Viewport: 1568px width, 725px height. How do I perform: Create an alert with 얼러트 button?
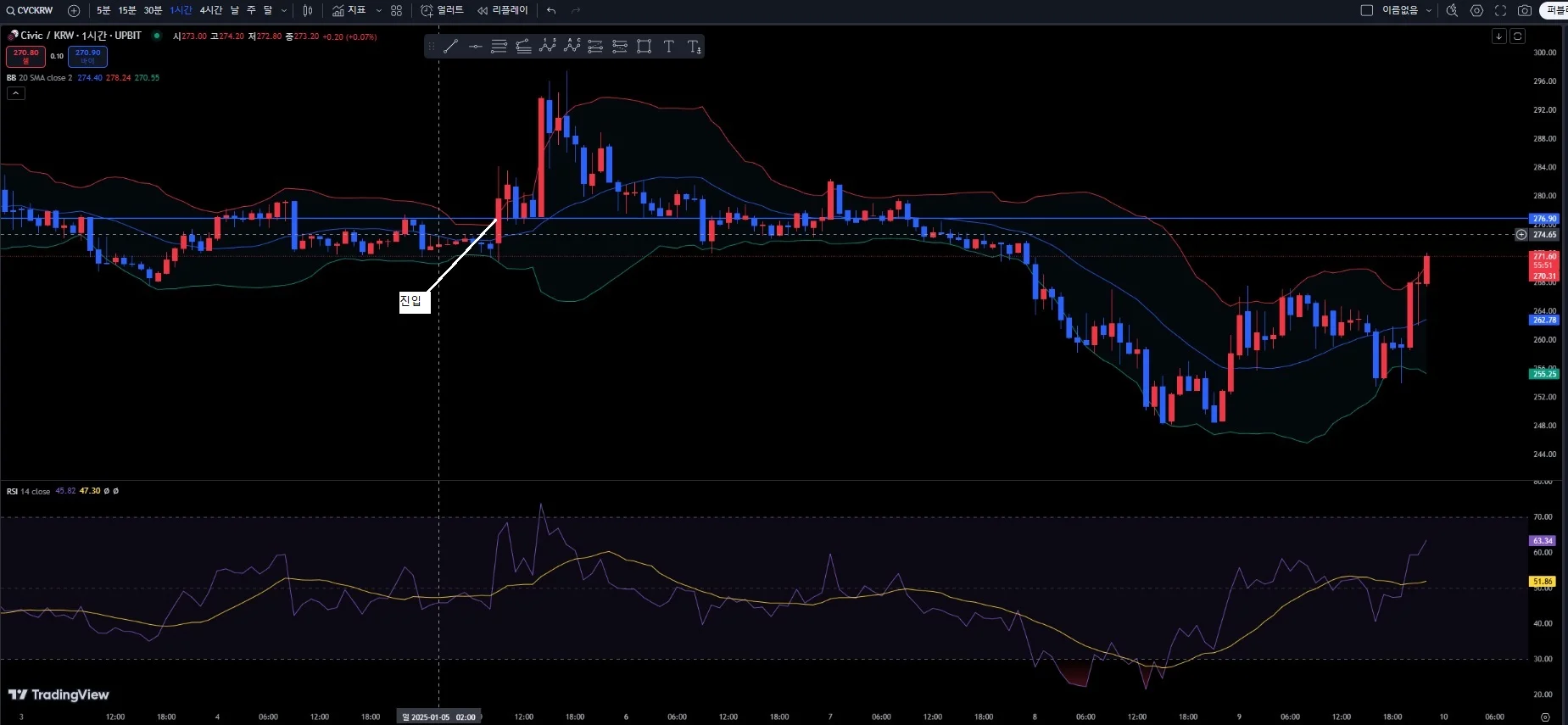point(443,10)
